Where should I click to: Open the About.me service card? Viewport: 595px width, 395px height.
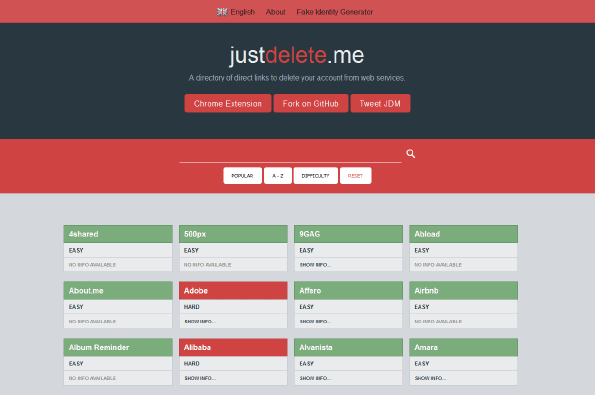[x=118, y=291]
